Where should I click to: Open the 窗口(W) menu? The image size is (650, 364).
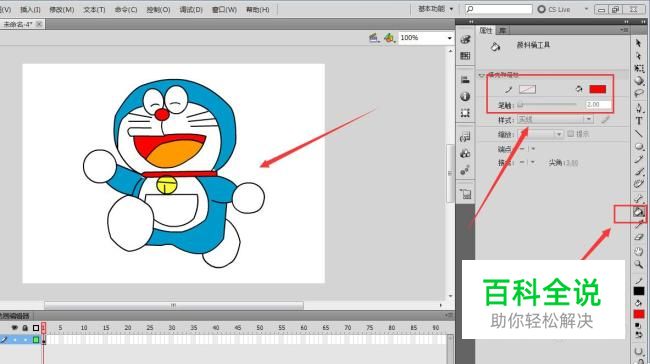224,9
